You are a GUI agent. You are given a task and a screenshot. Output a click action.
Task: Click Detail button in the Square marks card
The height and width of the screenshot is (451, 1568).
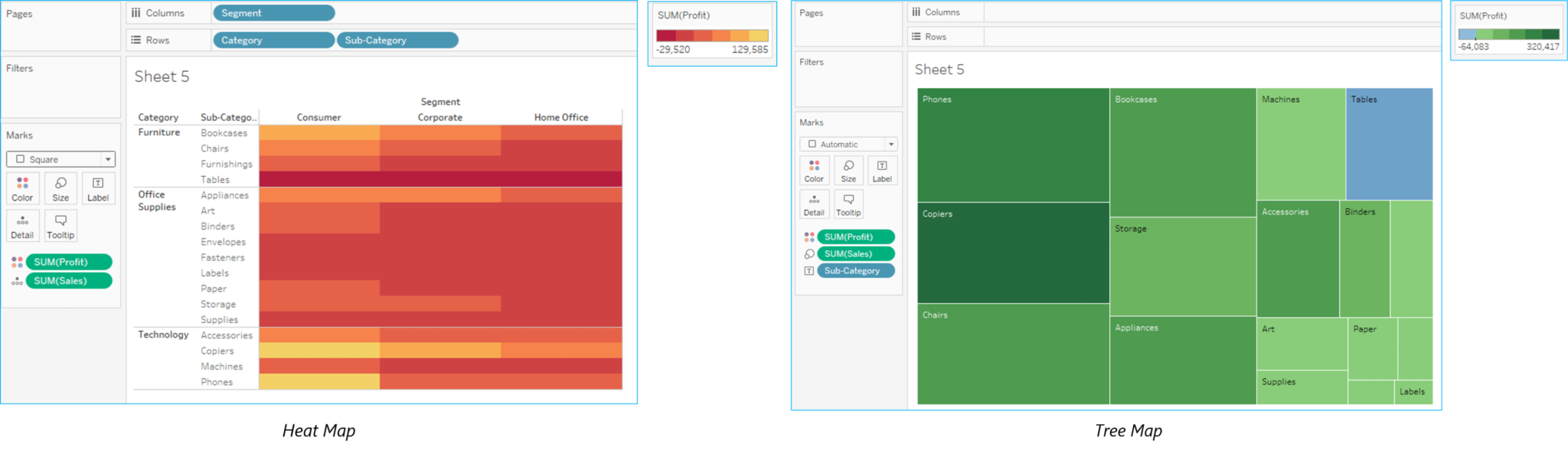coord(22,227)
